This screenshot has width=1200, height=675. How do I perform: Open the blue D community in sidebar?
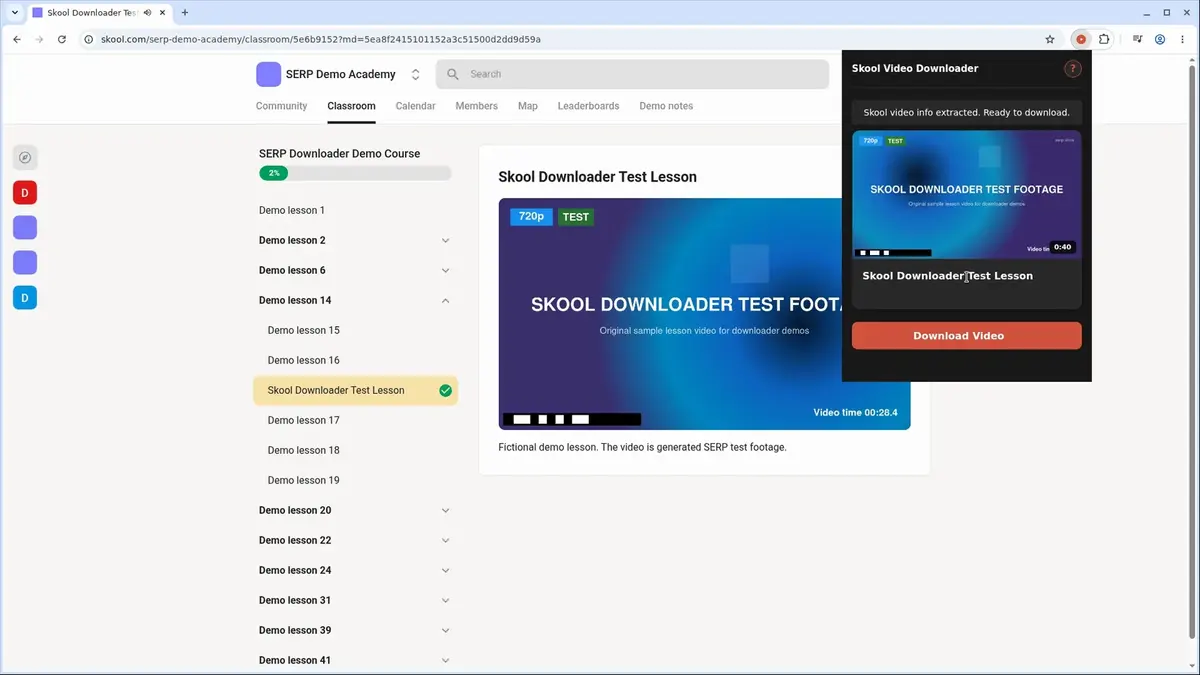pos(25,297)
